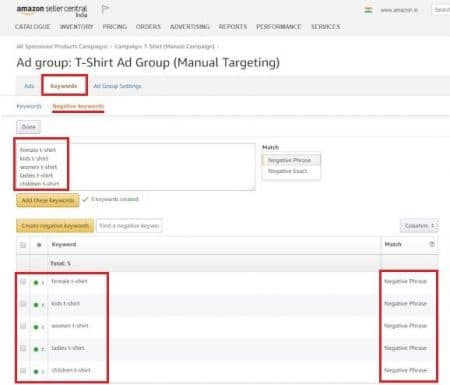Click the negative keywords text area

point(135,167)
